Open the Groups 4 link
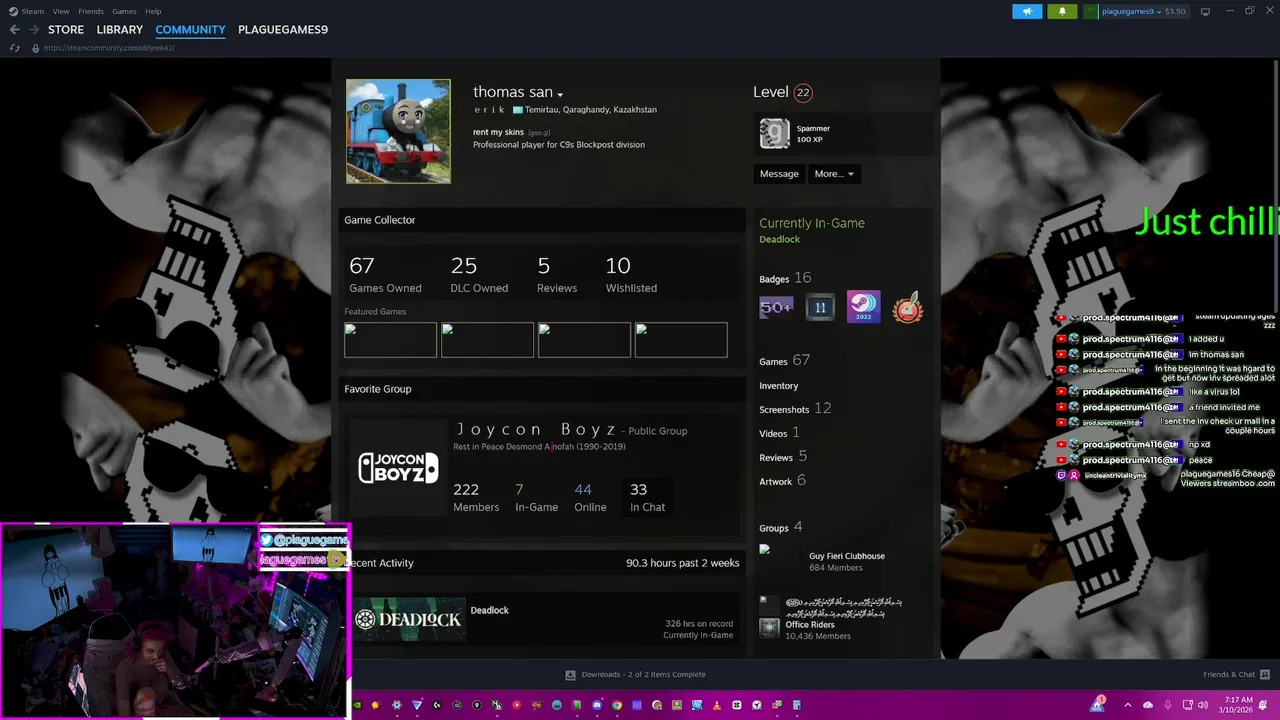The width and height of the screenshot is (1280, 720). [x=781, y=528]
